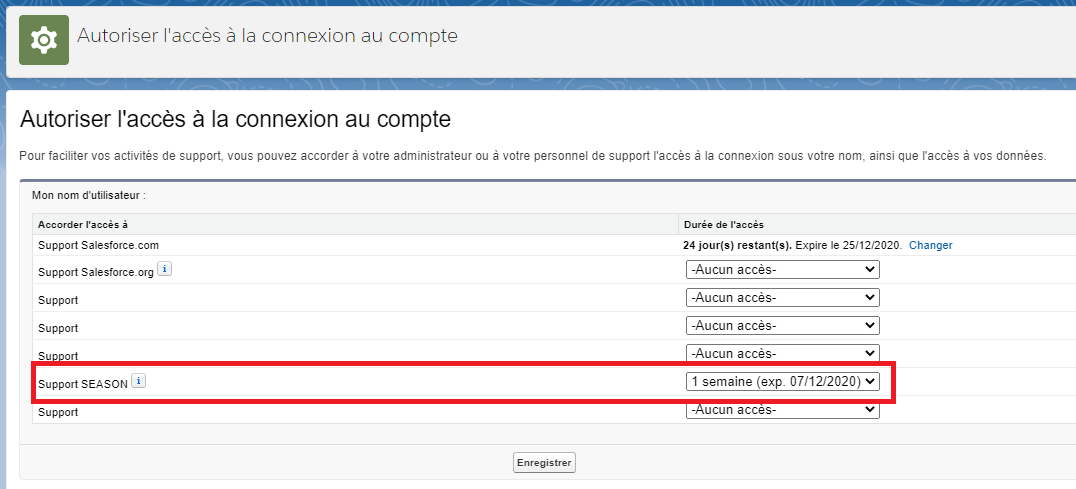Click the Support SEASON row label

coord(83,384)
